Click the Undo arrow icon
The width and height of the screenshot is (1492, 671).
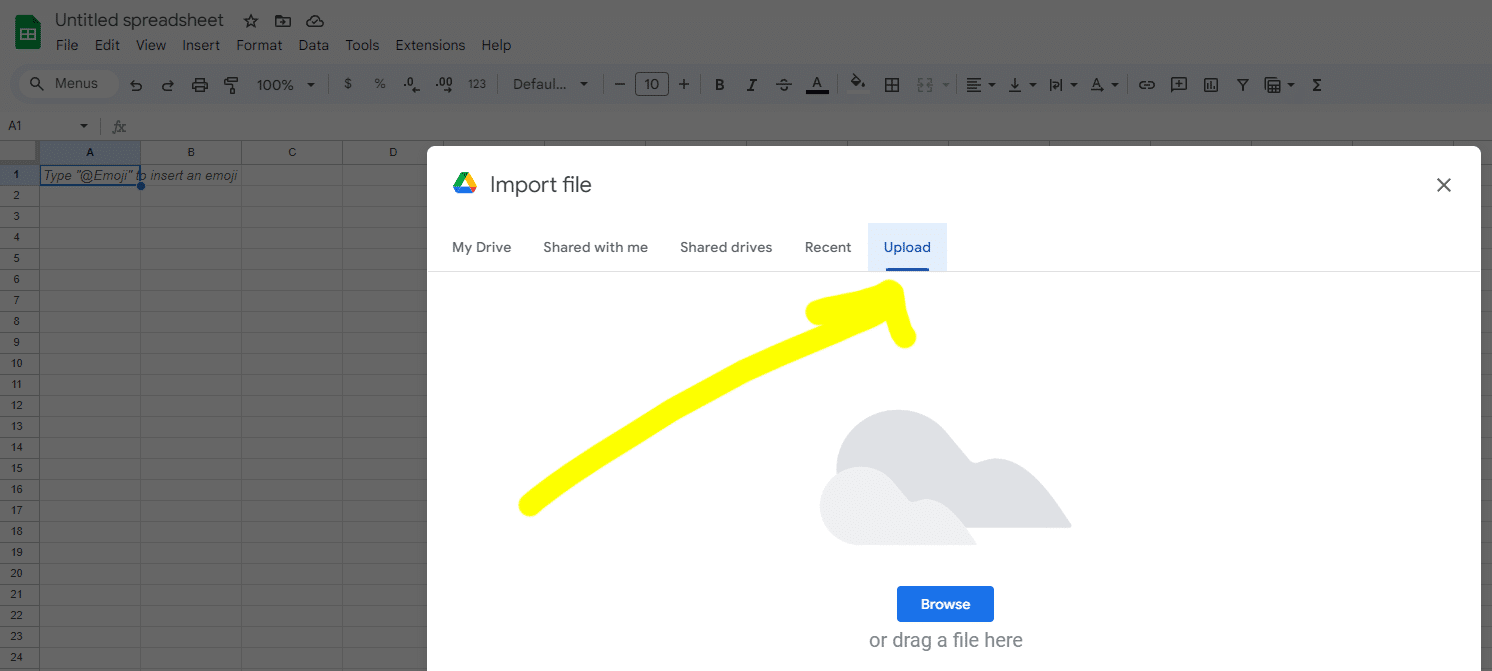[x=136, y=85]
